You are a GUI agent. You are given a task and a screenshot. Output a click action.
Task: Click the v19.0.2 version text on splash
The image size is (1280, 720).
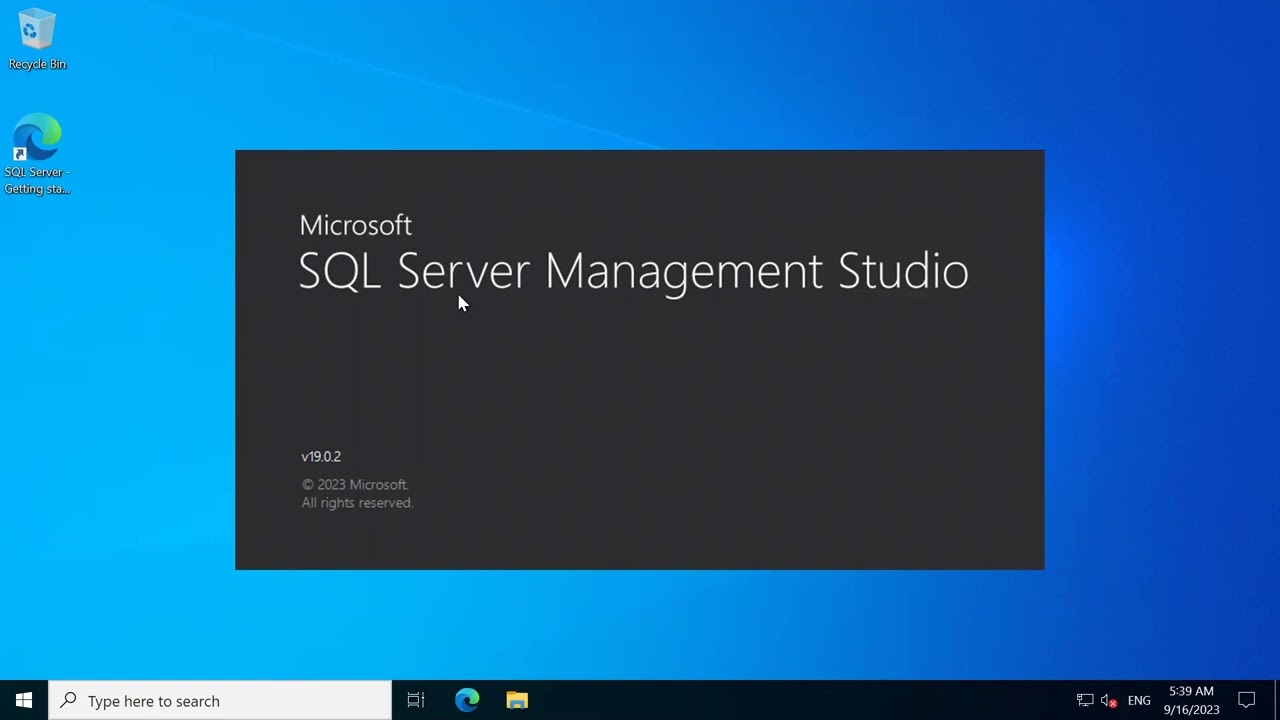[321, 456]
